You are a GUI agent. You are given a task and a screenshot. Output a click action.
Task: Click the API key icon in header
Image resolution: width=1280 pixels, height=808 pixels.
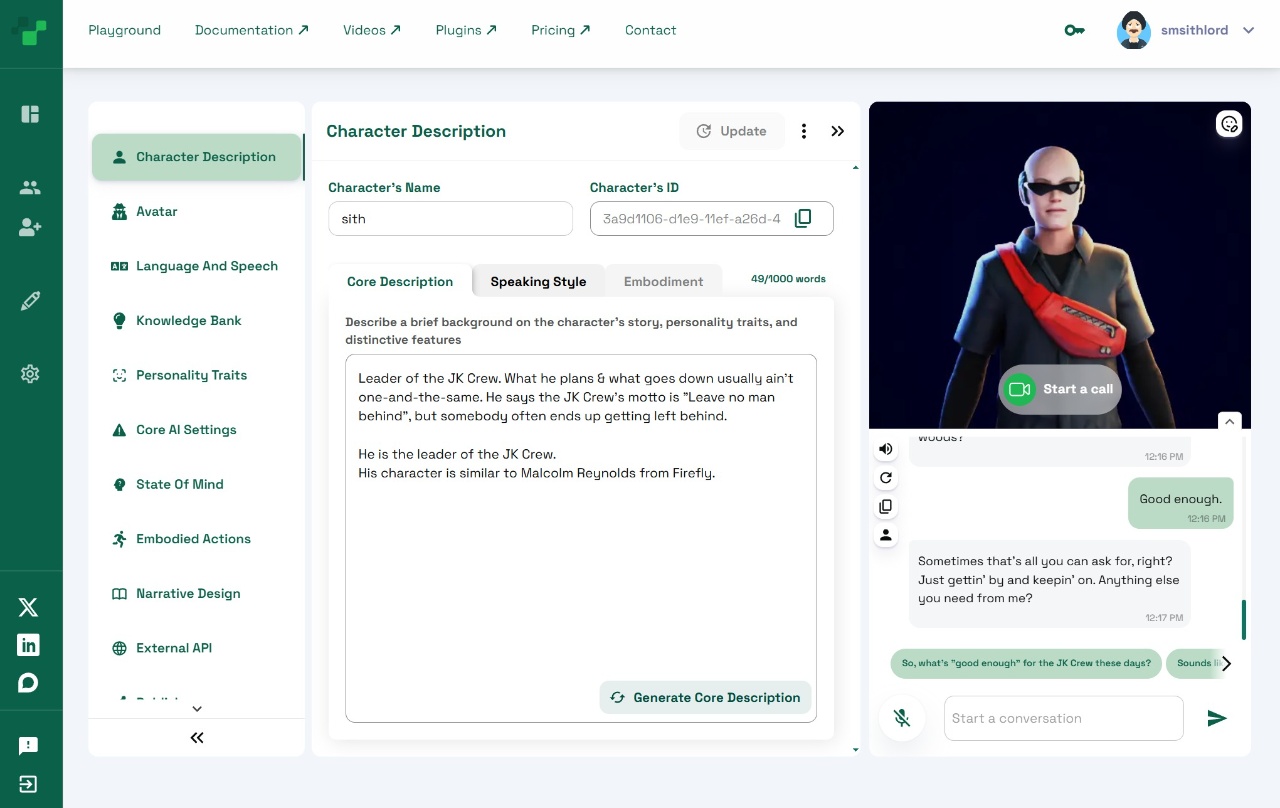coord(1075,30)
